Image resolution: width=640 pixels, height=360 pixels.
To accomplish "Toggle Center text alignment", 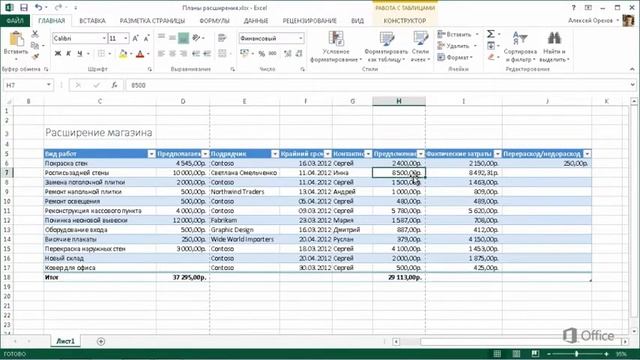I will [173, 53].
